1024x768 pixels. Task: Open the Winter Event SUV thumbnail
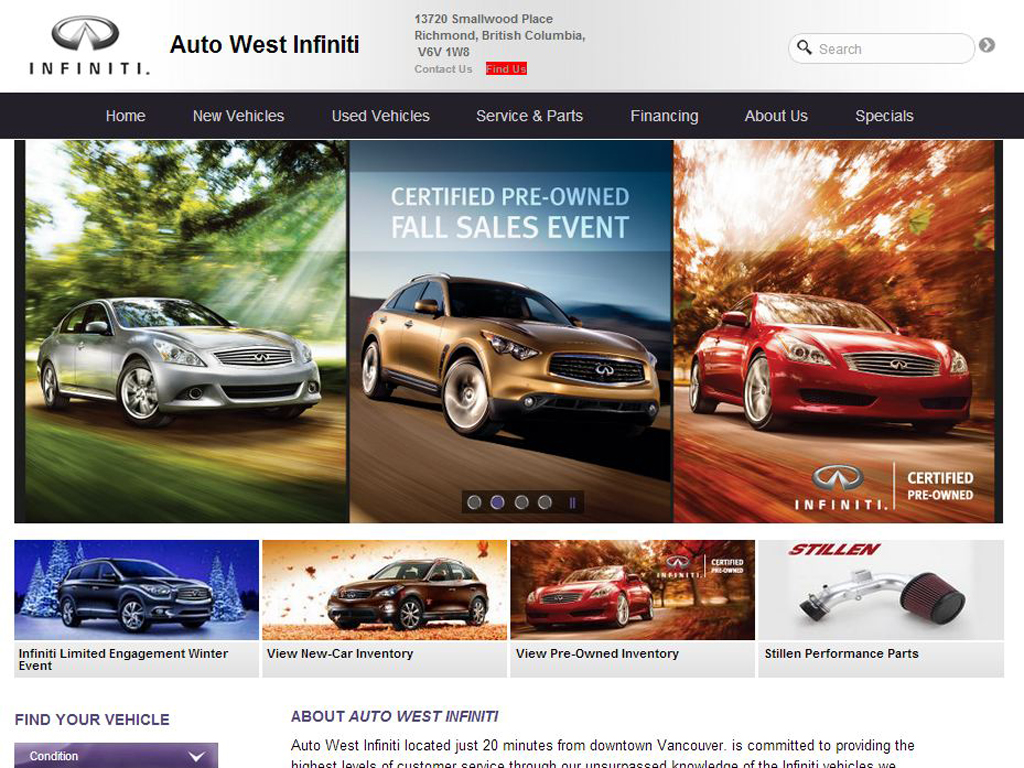click(x=136, y=590)
